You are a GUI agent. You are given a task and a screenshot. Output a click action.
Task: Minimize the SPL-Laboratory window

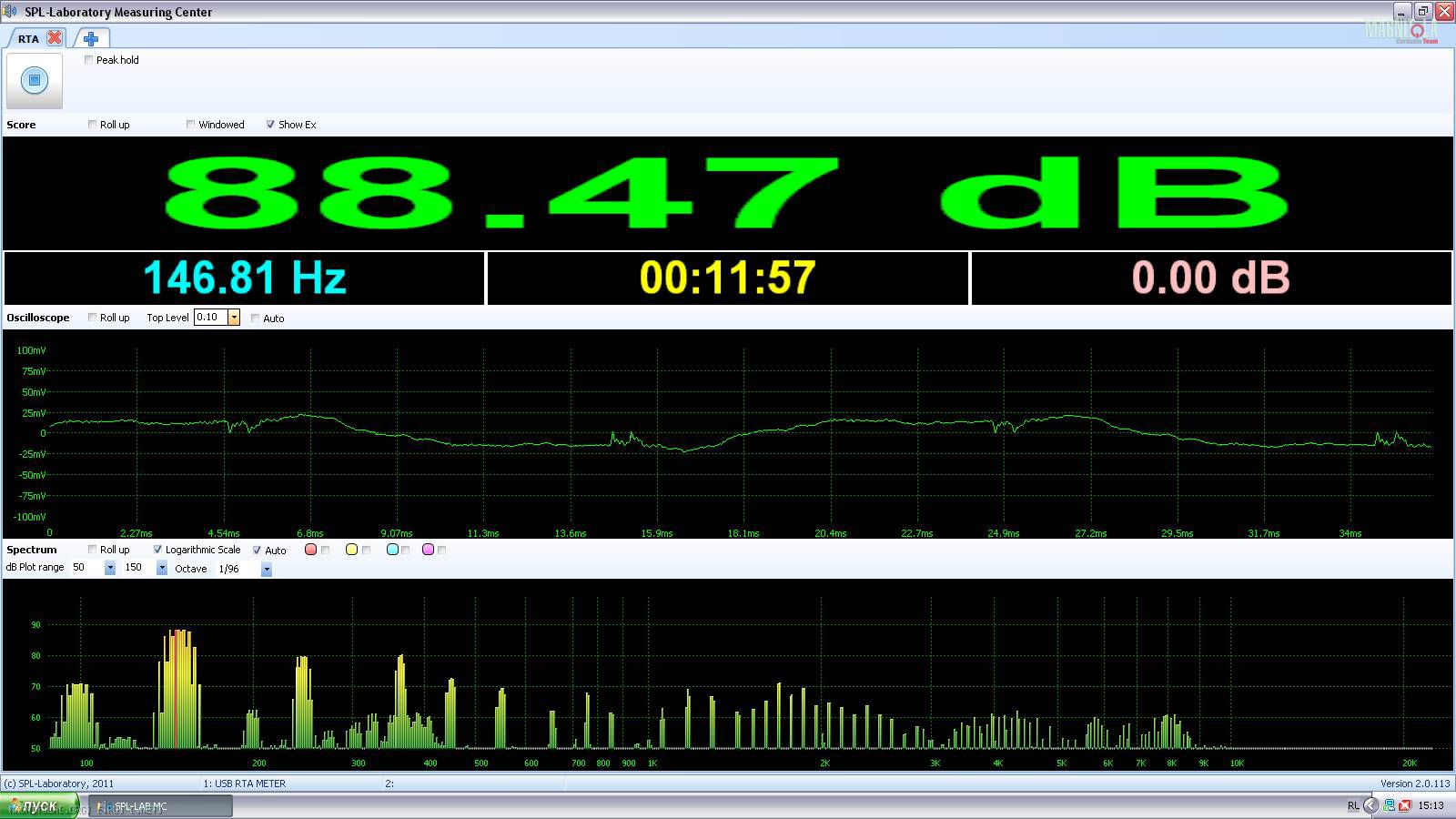click(1402, 11)
